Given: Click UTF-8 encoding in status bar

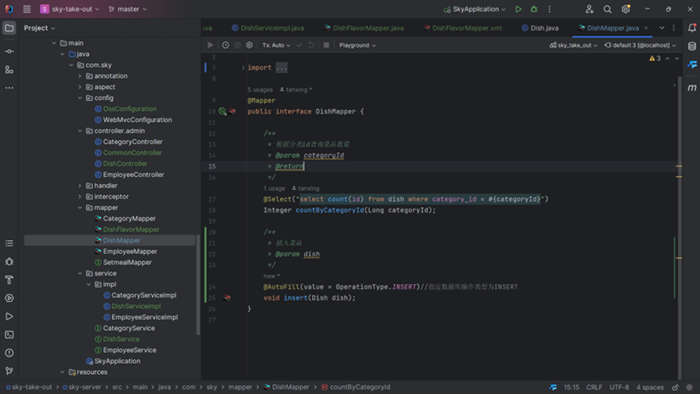Looking at the screenshot, I should (619, 387).
